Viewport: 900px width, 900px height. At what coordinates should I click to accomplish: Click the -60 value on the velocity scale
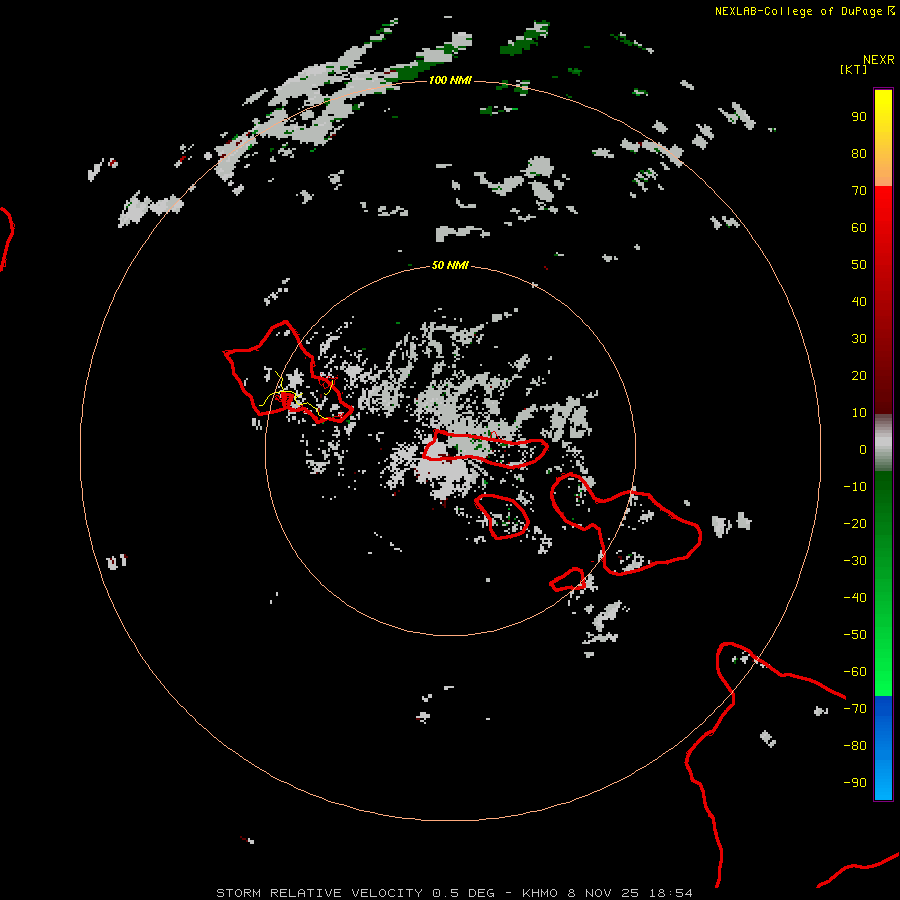(855, 672)
